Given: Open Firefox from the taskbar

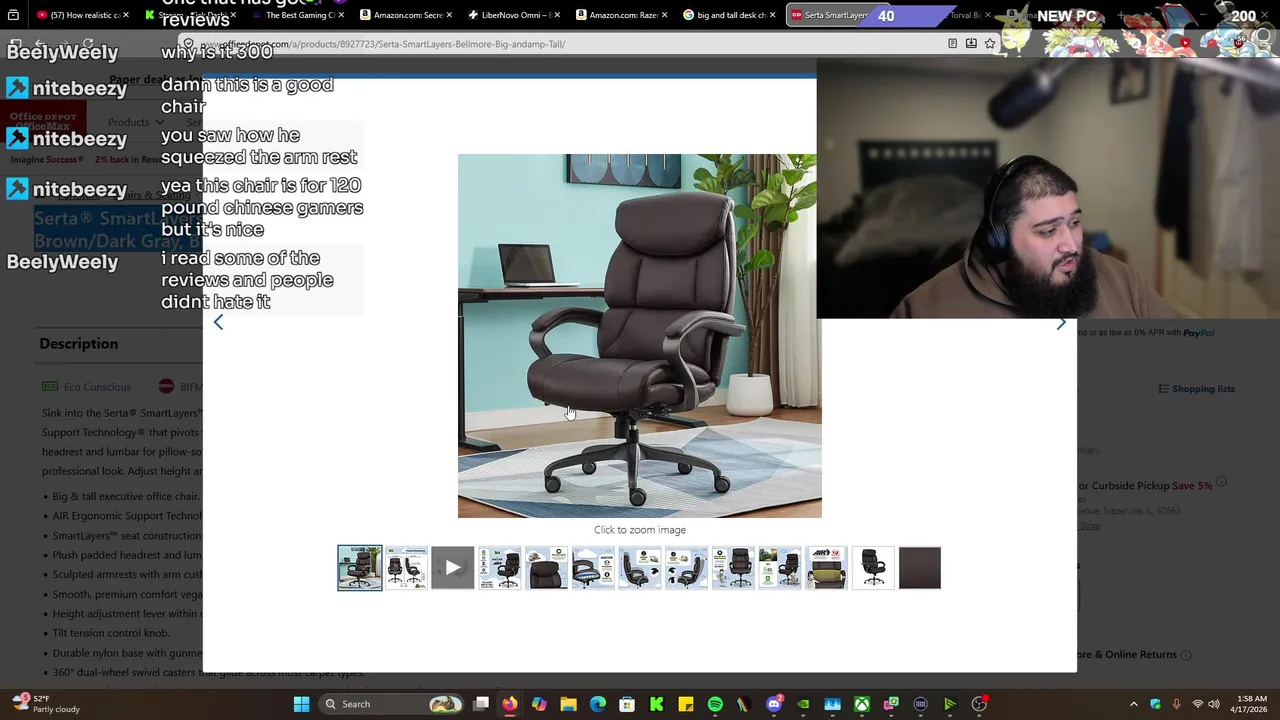Looking at the screenshot, I should pos(510,704).
